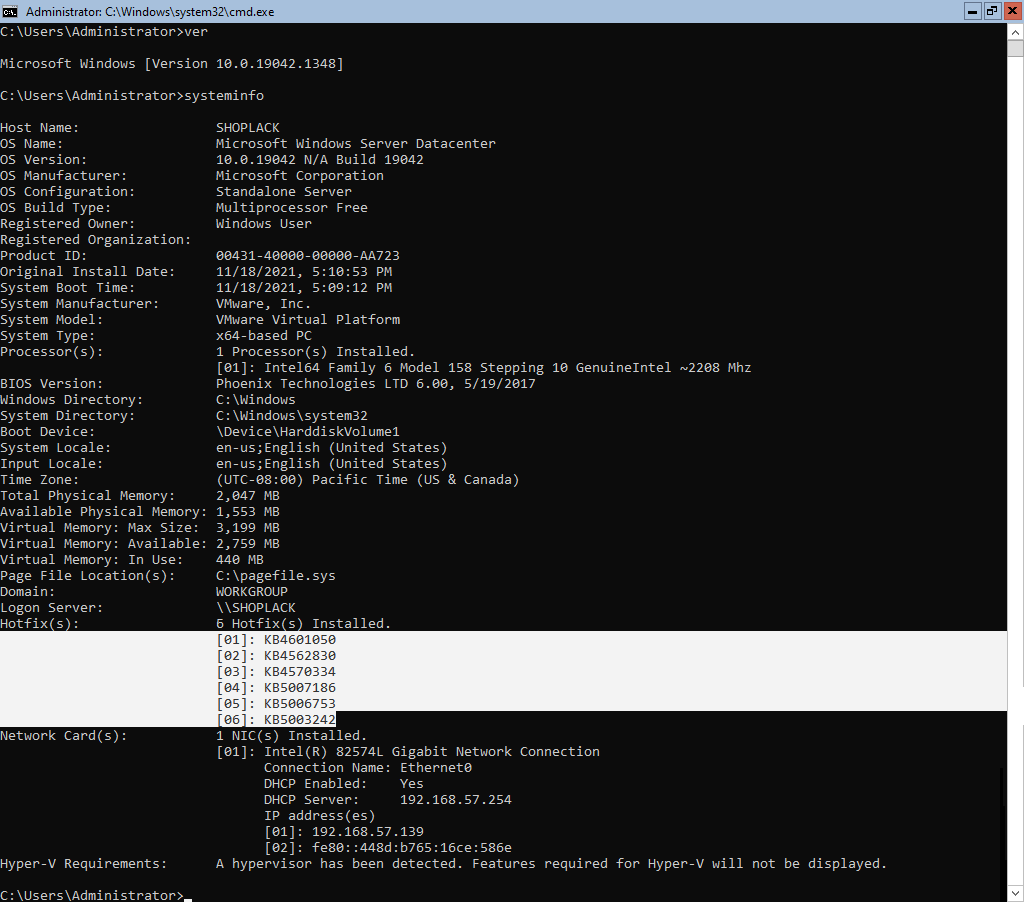Click the 'Standalone Server' value

click(x=284, y=192)
